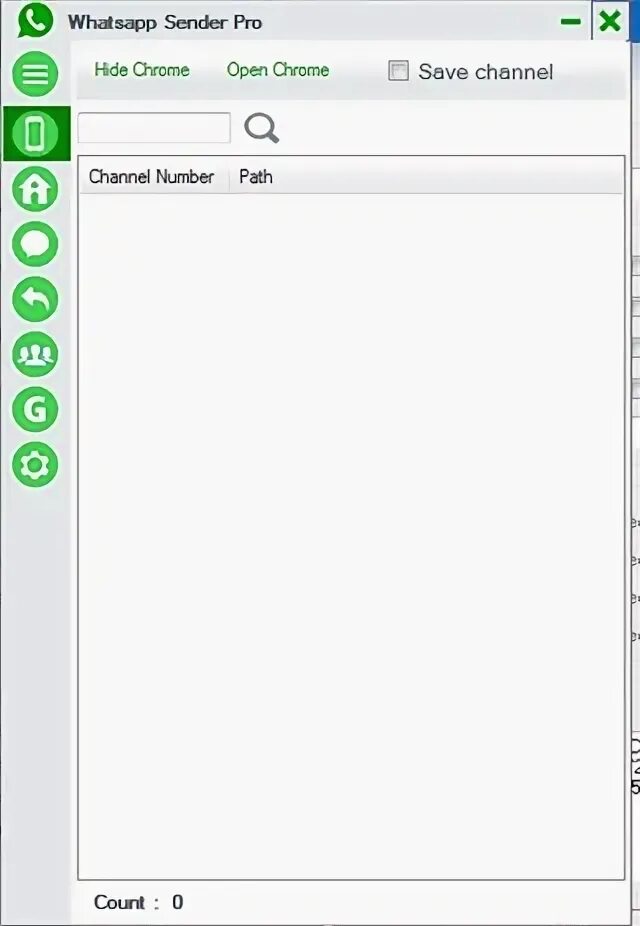Sort by Channel Number column header
The image size is (640, 926).
tap(154, 177)
